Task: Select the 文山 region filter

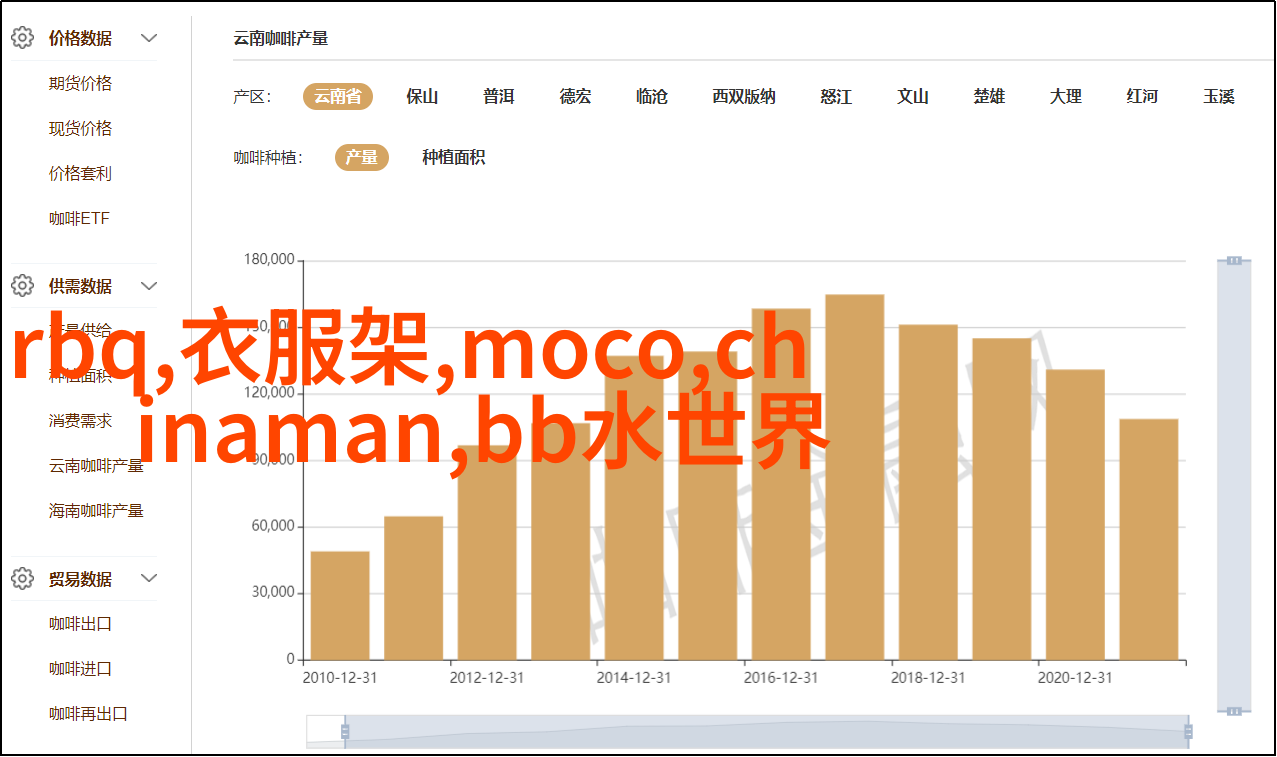Action: coord(913,97)
